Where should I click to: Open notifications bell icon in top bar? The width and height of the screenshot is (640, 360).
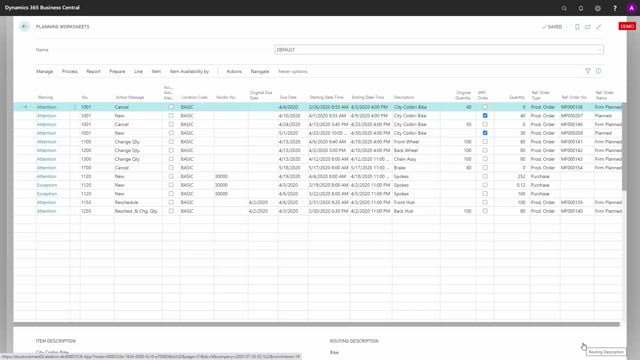point(581,8)
